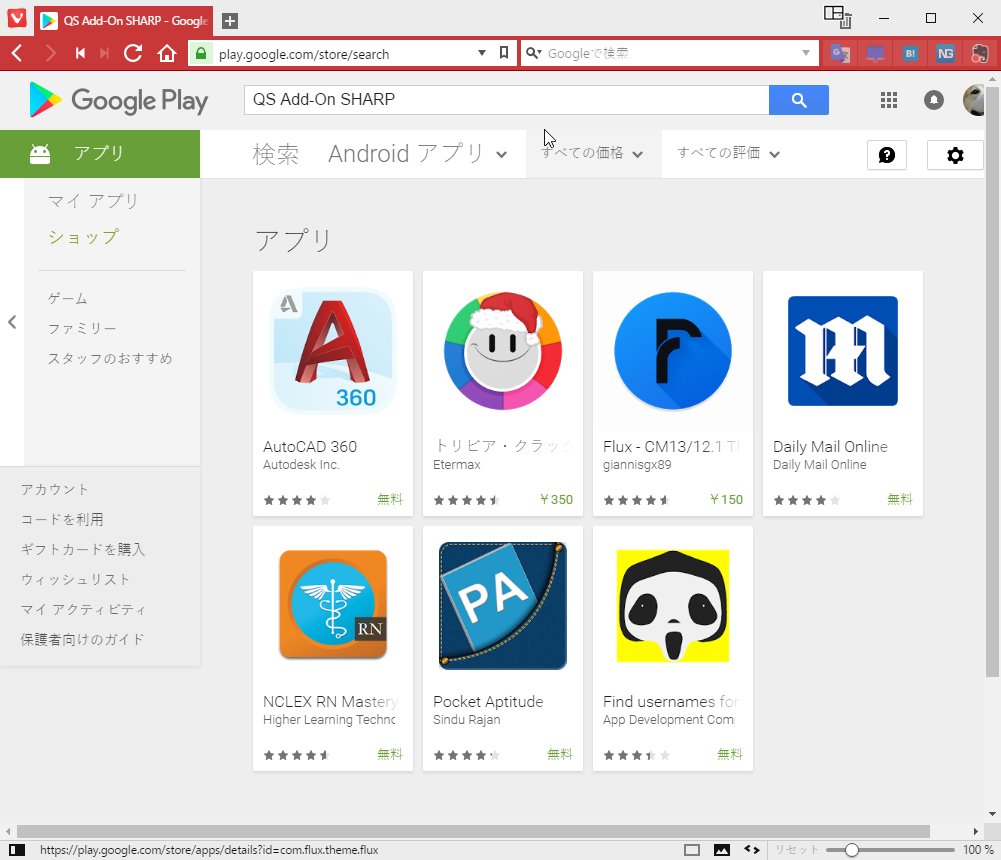The height and width of the screenshot is (860, 1001).
Task: Click the Google Play logo
Action: (x=119, y=100)
